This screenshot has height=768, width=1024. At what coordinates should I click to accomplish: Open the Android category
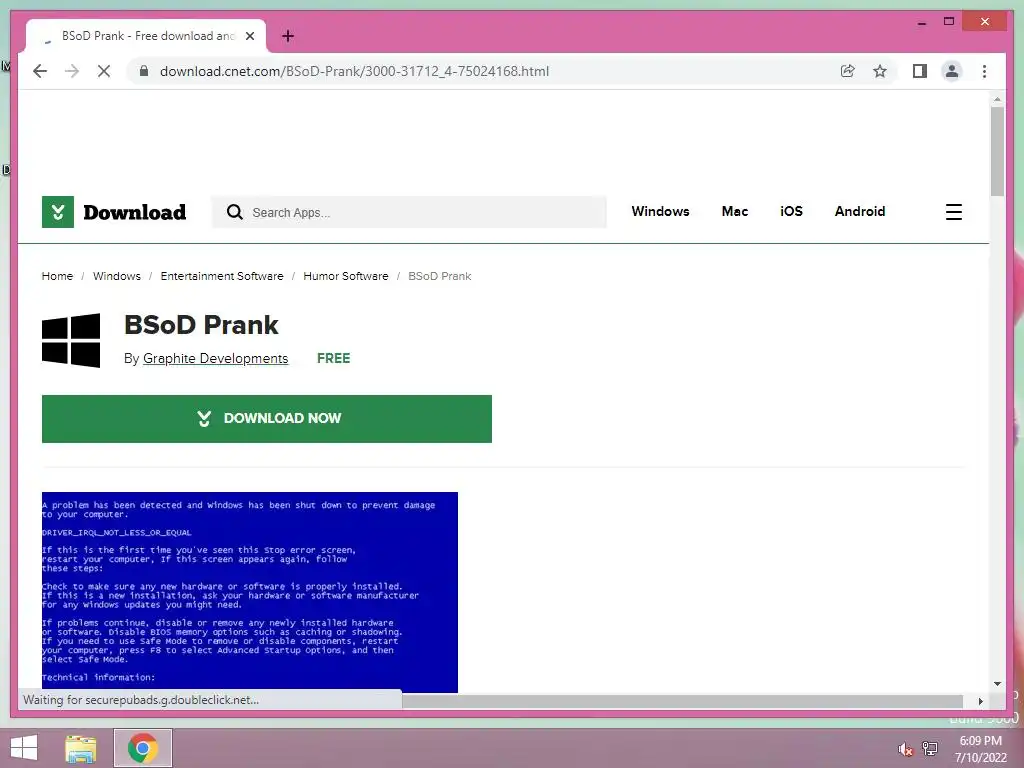[859, 211]
